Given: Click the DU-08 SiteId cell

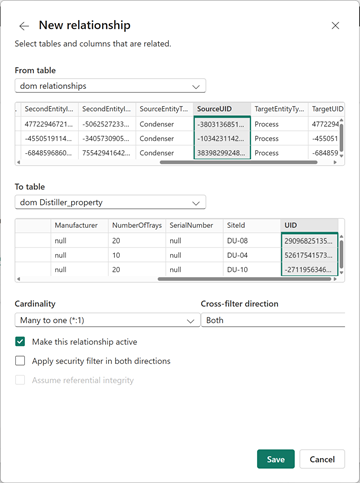Looking at the screenshot, I should [252, 241].
